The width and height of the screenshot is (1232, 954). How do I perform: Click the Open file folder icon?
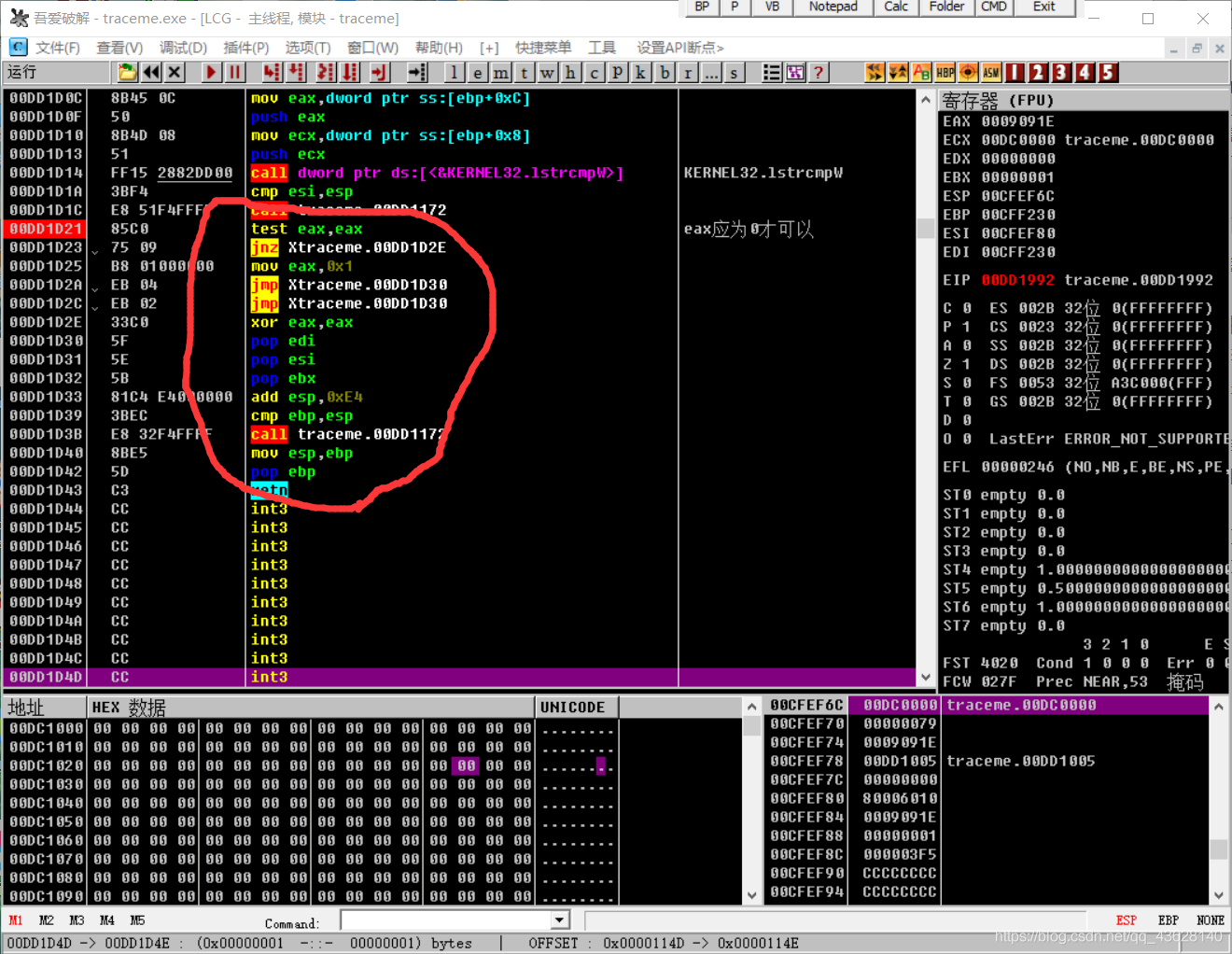[127, 73]
